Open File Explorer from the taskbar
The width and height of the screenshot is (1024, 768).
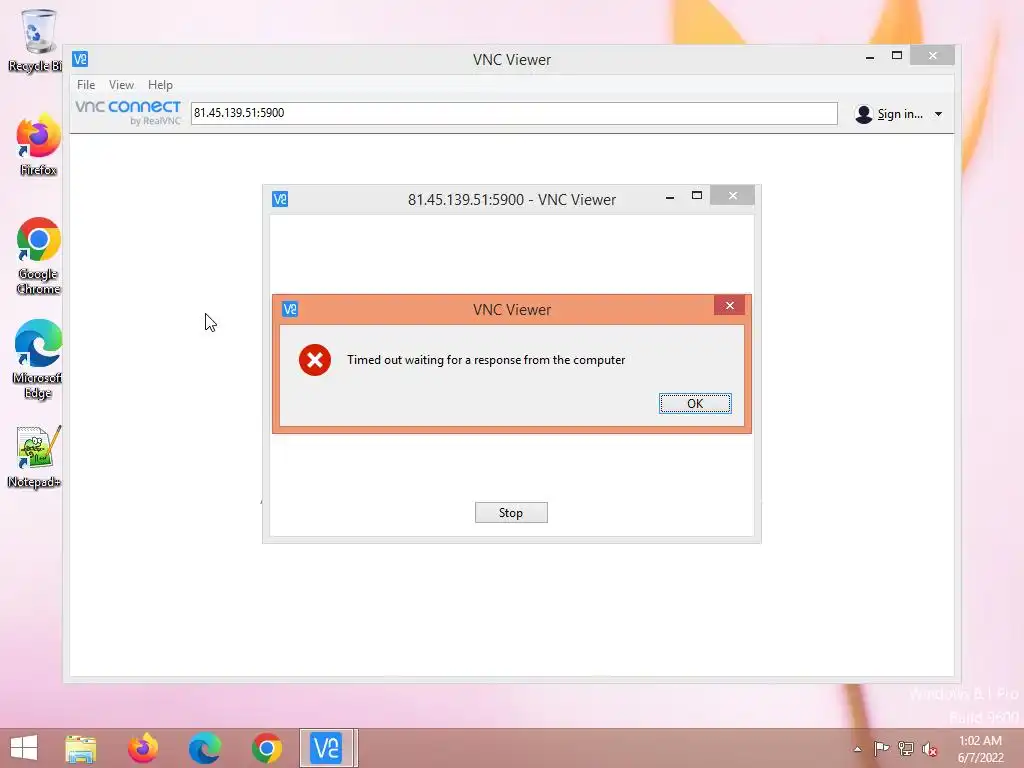coord(81,748)
